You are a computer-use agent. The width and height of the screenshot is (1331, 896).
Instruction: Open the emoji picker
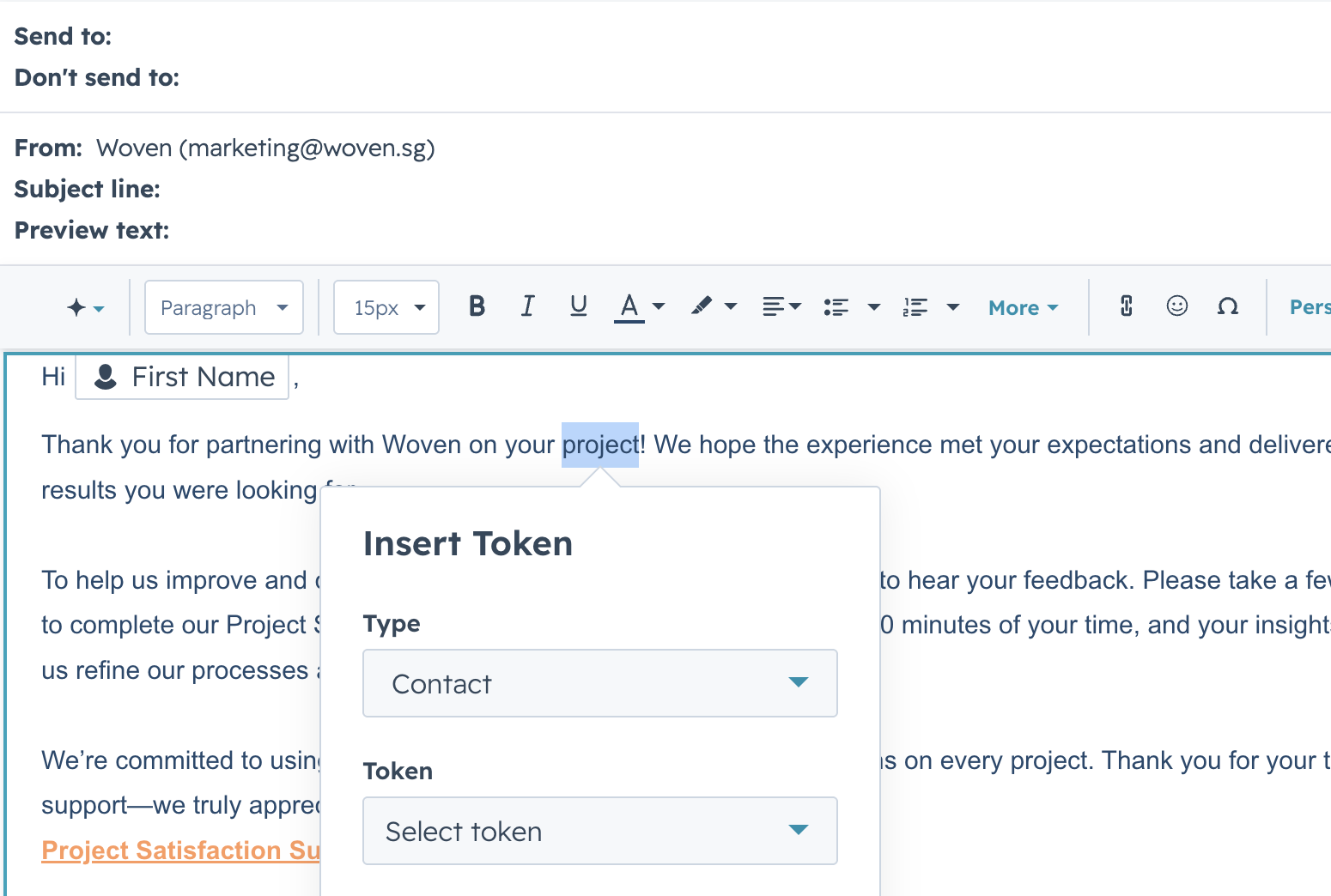[1177, 306]
